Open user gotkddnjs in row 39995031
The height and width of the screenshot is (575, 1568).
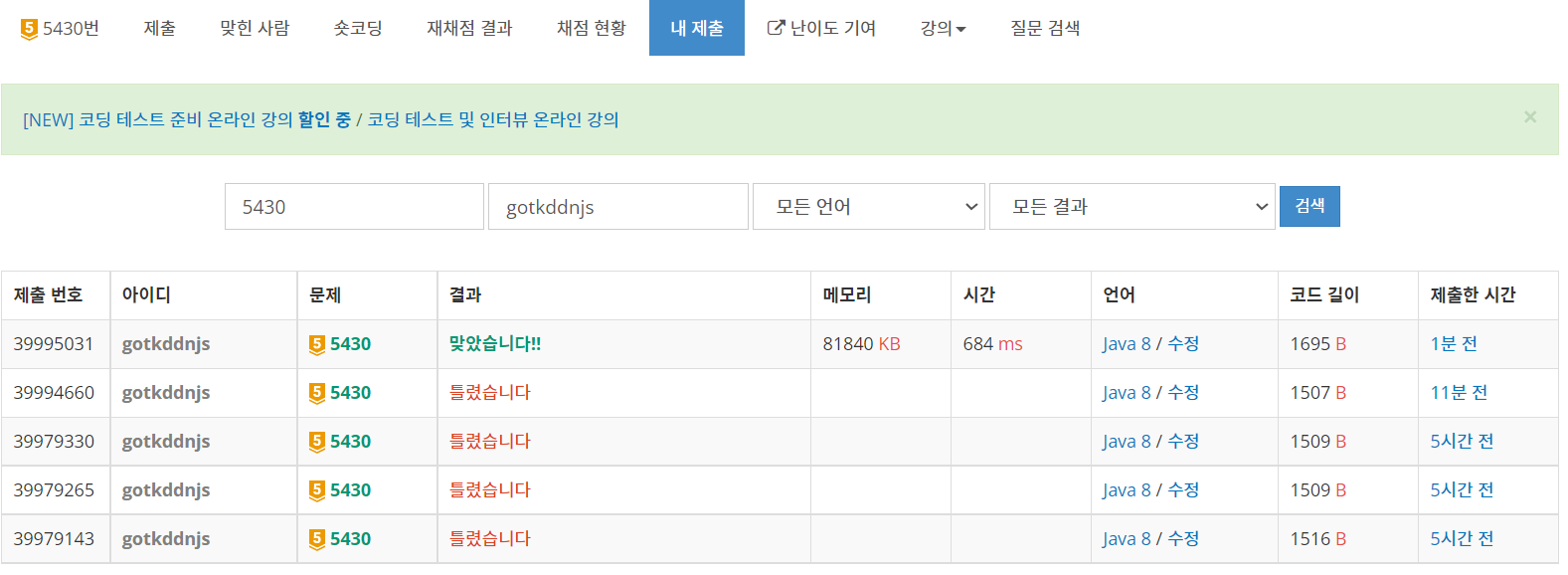(166, 344)
